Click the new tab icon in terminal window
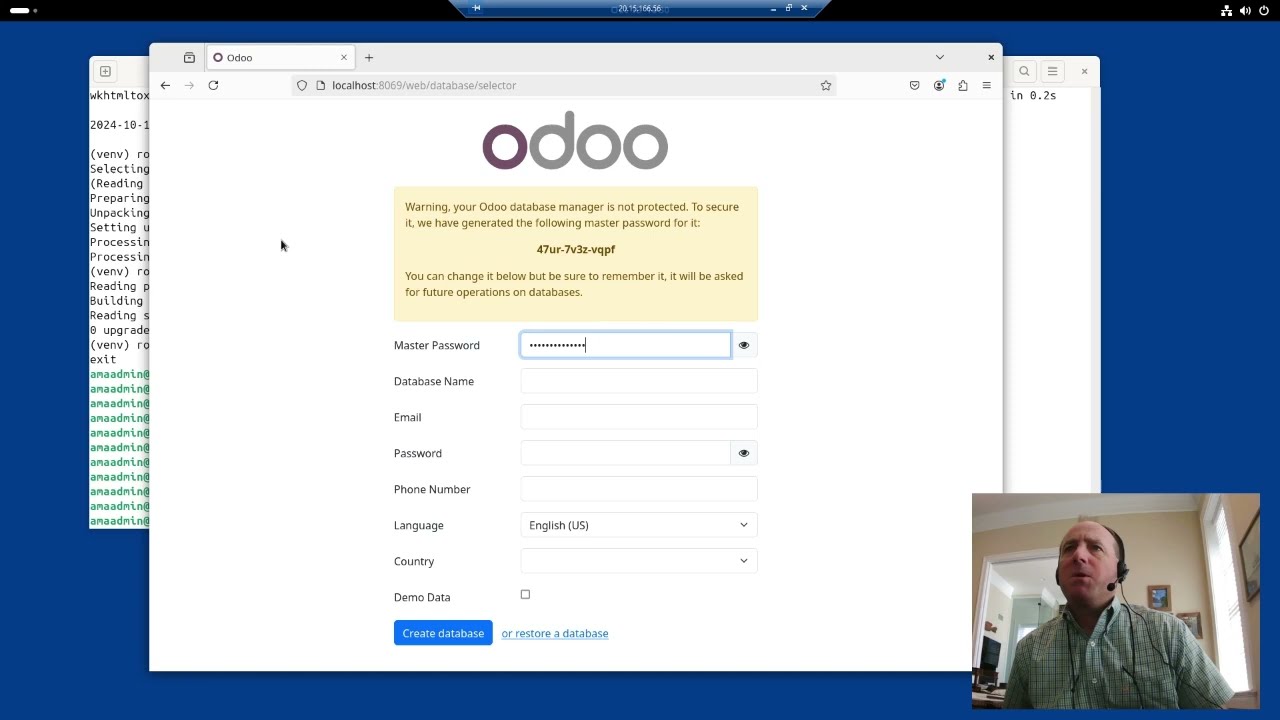The image size is (1280, 720). tap(105, 71)
